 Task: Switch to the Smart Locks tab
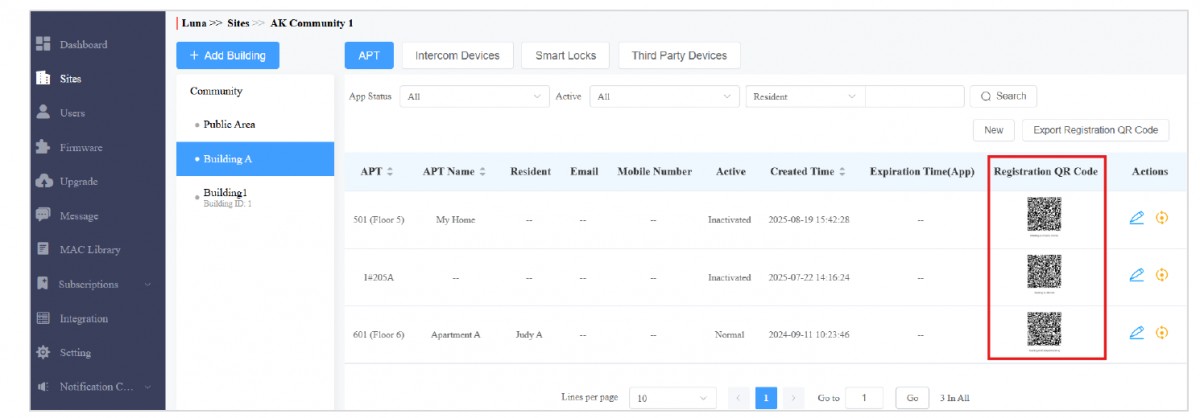565,56
